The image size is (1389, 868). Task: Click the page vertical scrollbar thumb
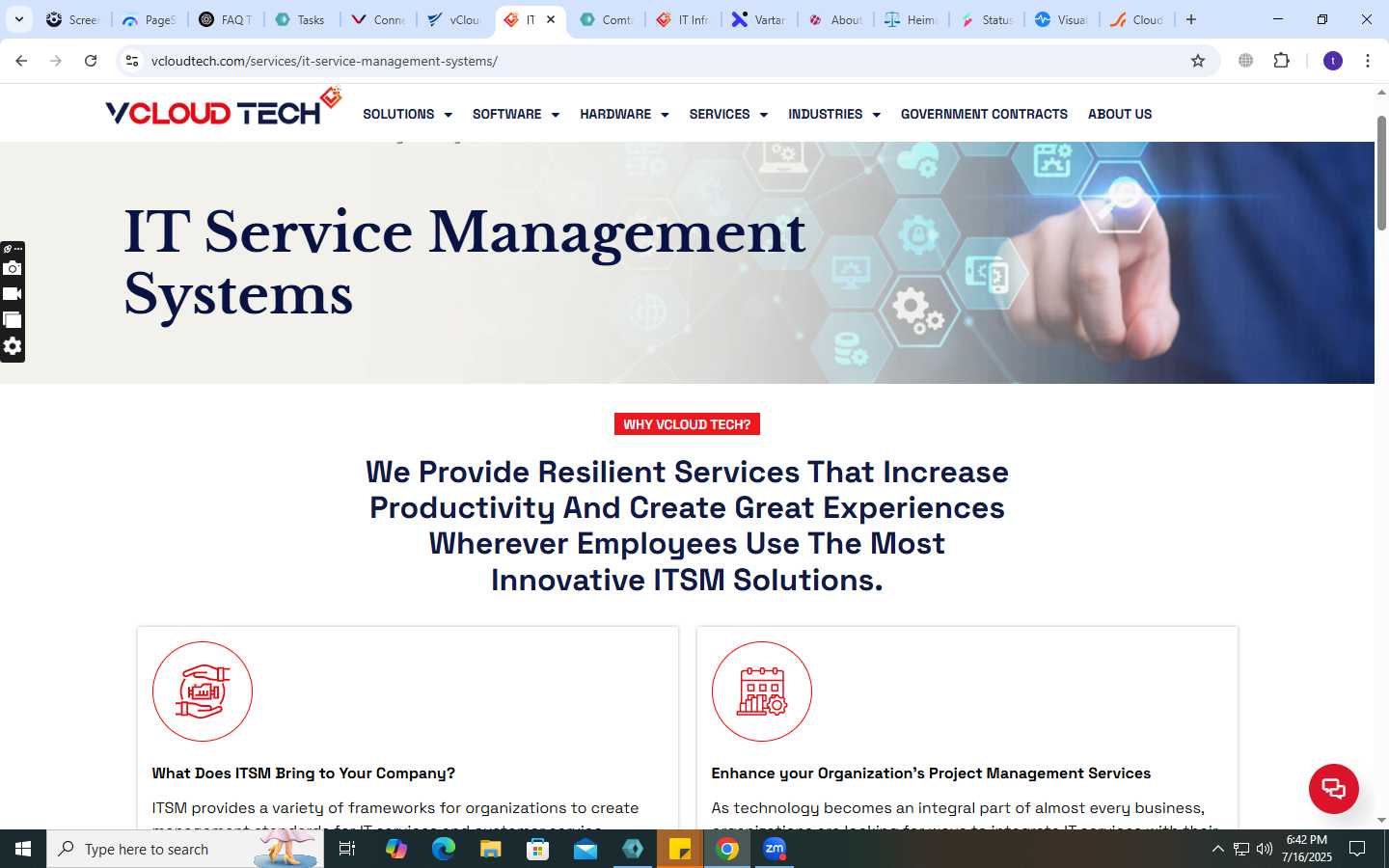(1381, 173)
